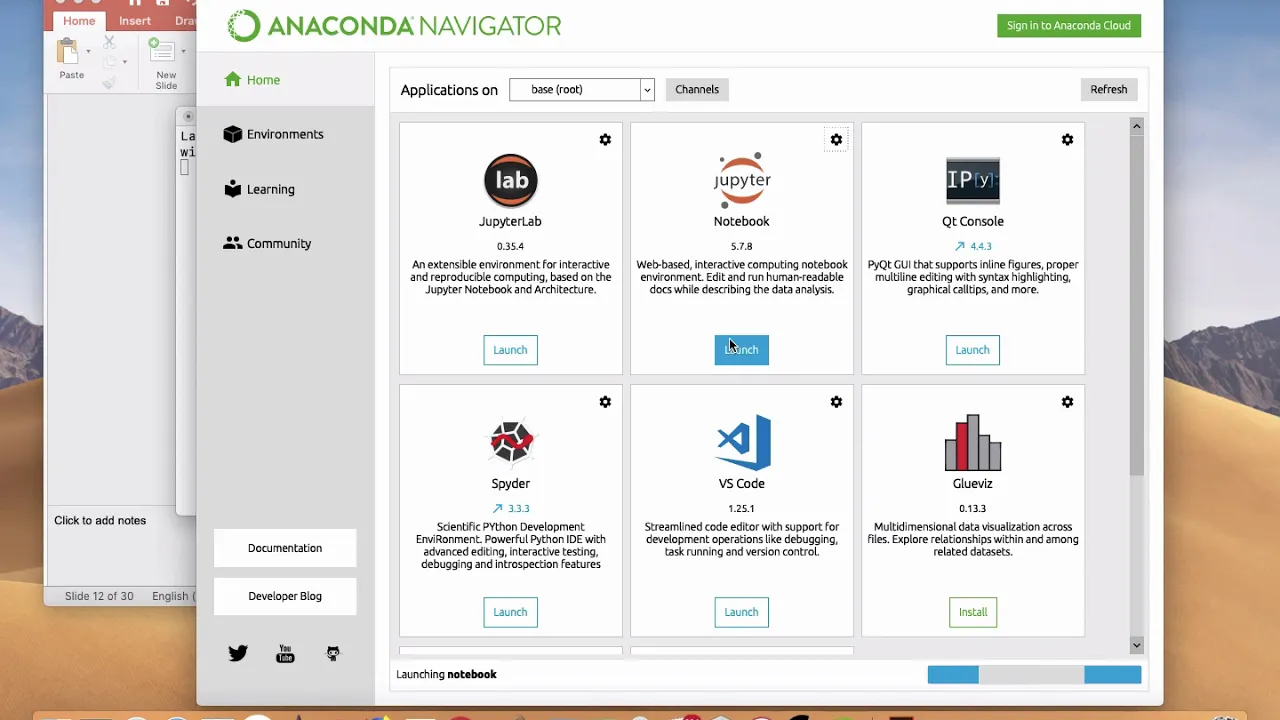The image size is (1280, 720).
Task: Switch to PowerPoint Home ribbon tab
Action: (x=79, y=21)
